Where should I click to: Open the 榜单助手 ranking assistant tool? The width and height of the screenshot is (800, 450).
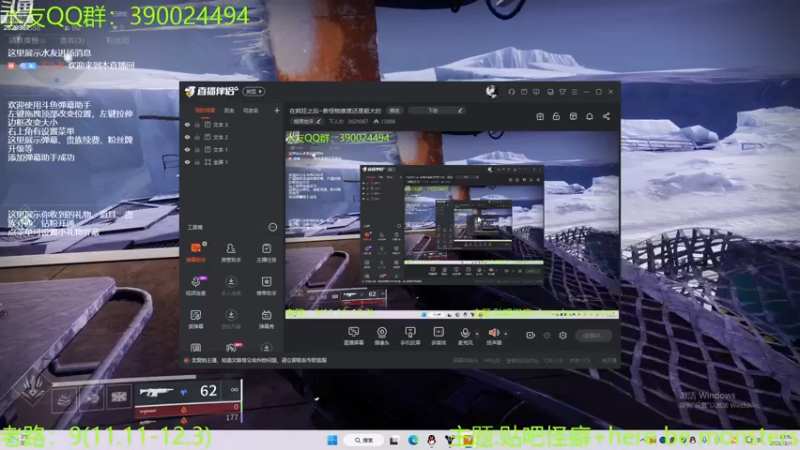coord(266,285)
